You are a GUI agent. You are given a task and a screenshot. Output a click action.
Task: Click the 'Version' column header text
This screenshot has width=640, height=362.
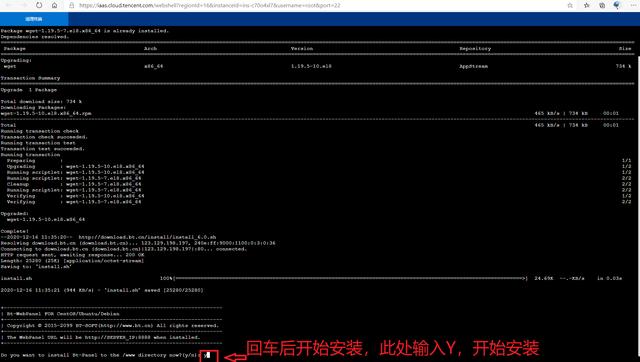[x=302, y=49]
